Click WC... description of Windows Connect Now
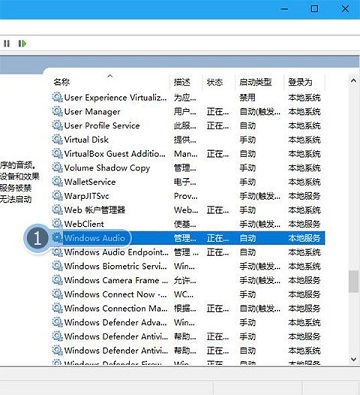Screen dimensions: 360x395 pyautogui.click(x=184, y=294)
